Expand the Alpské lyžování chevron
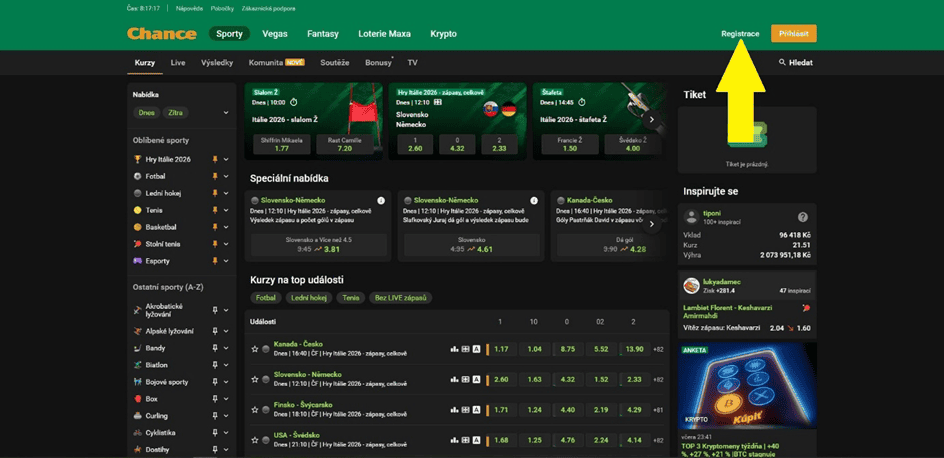 tap(226, 331)
